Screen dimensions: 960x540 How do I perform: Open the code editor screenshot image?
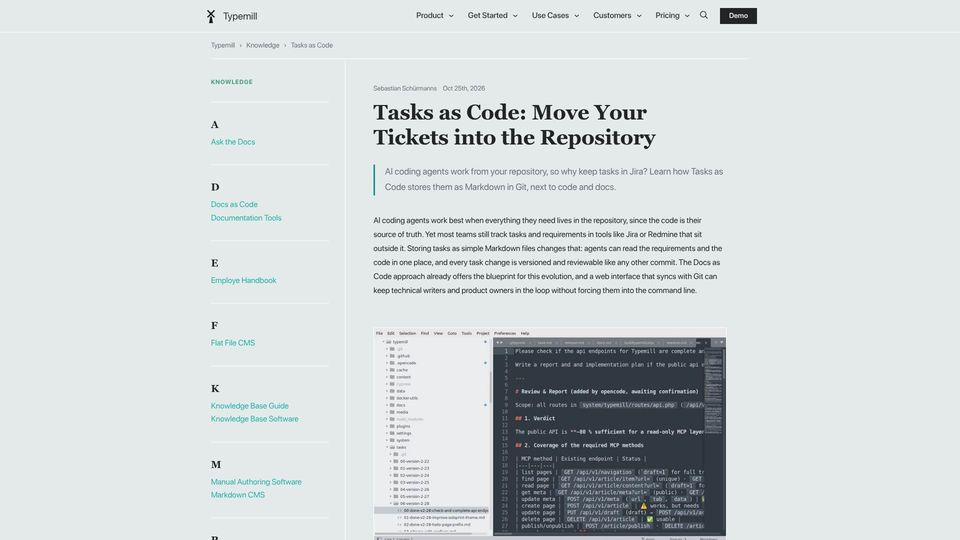pos(550,433)
